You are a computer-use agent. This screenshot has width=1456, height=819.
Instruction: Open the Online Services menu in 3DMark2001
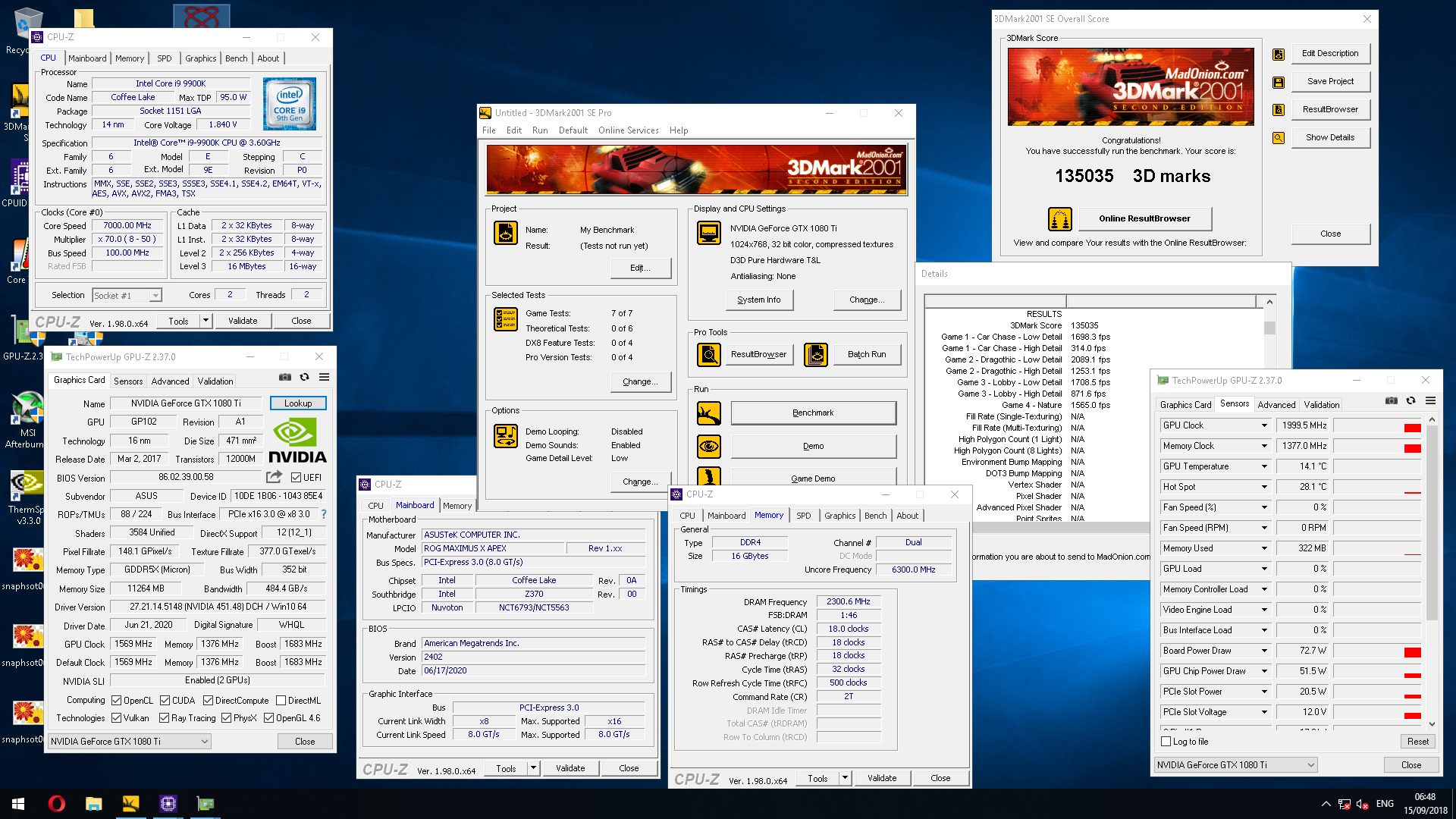coord(628,130)
